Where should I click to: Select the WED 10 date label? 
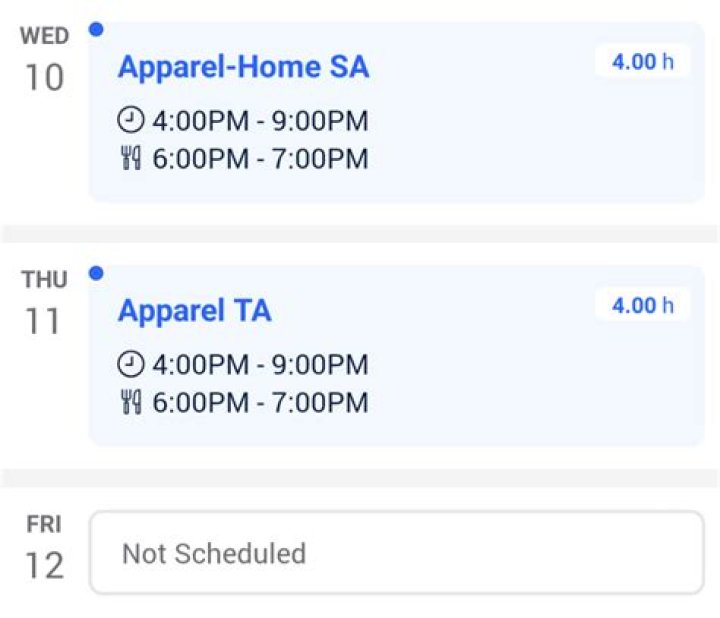point(44,60)
